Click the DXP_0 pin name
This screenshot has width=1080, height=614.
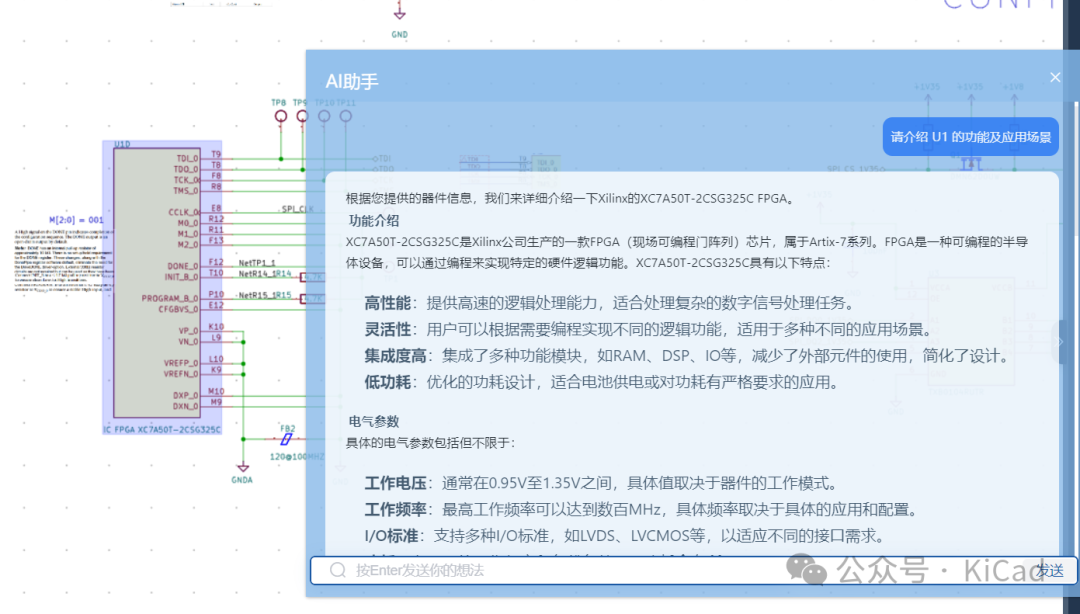click(x=186, y=396)
